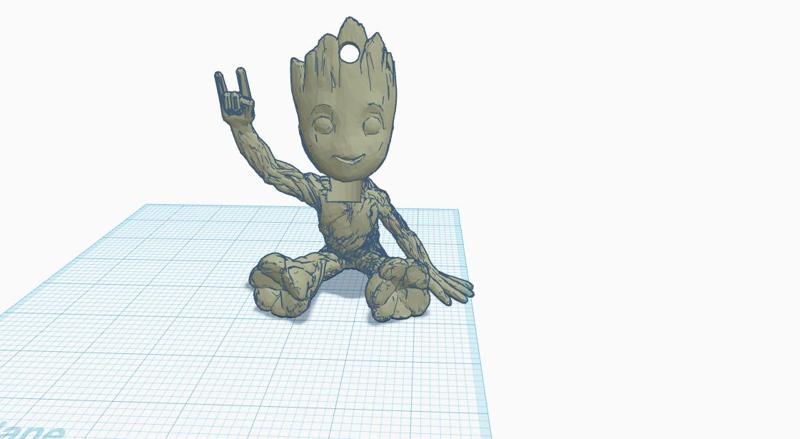Click Groot's raised rock-sign hand
The image size is (800, 439).
(234, 95)
